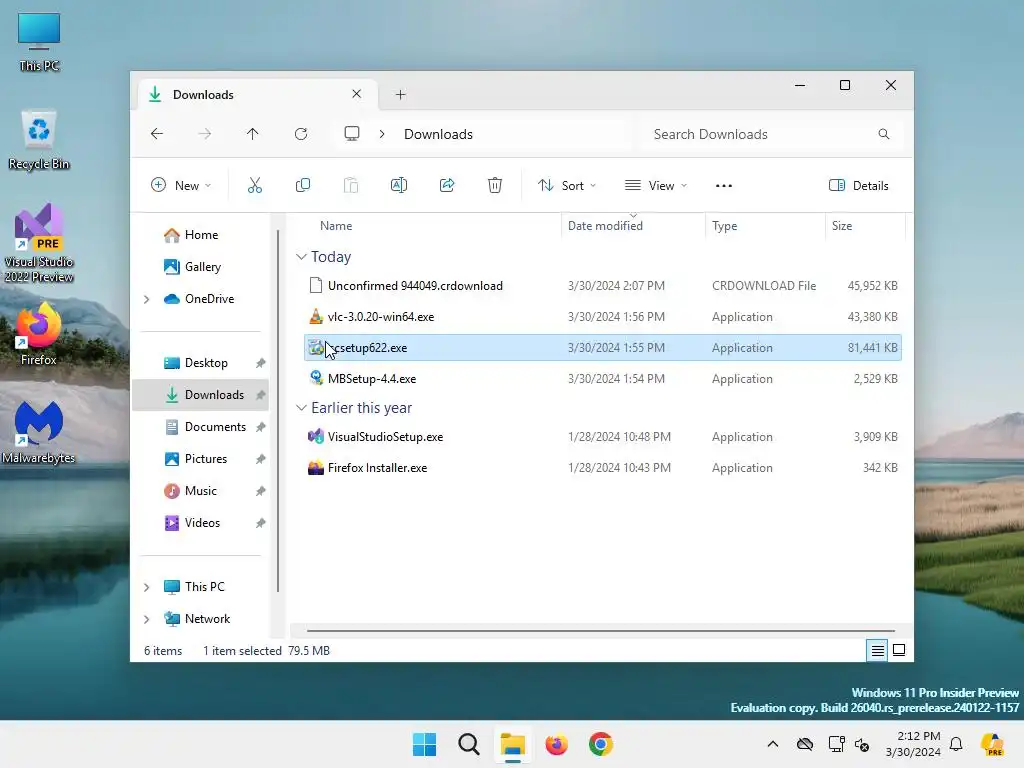Click Chrome icon on taskbar
The image size is (1024, 768).
tap(601, 744)
